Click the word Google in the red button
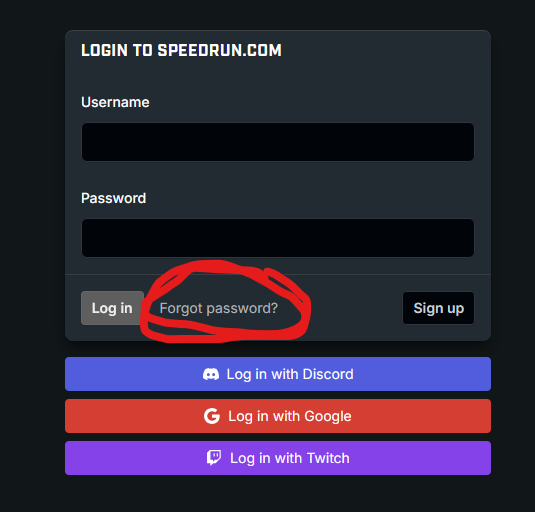The image size is (535, 512). click(x=328, y=416)
